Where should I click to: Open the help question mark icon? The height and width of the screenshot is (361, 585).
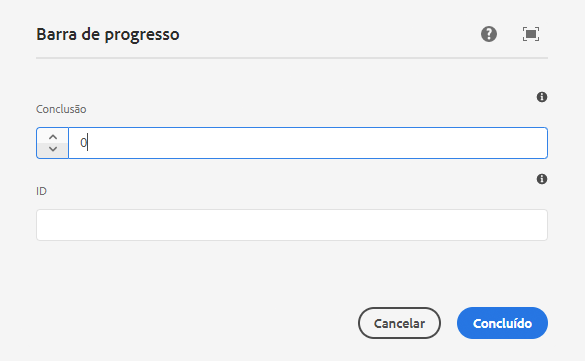tap(489, 34)
